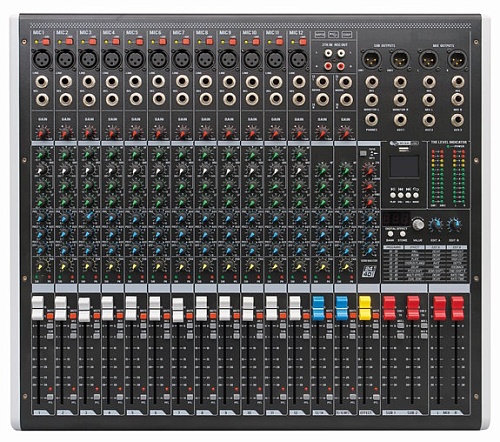
Task: Click the SUB 2 red fader cap
Action: point(413,309)
